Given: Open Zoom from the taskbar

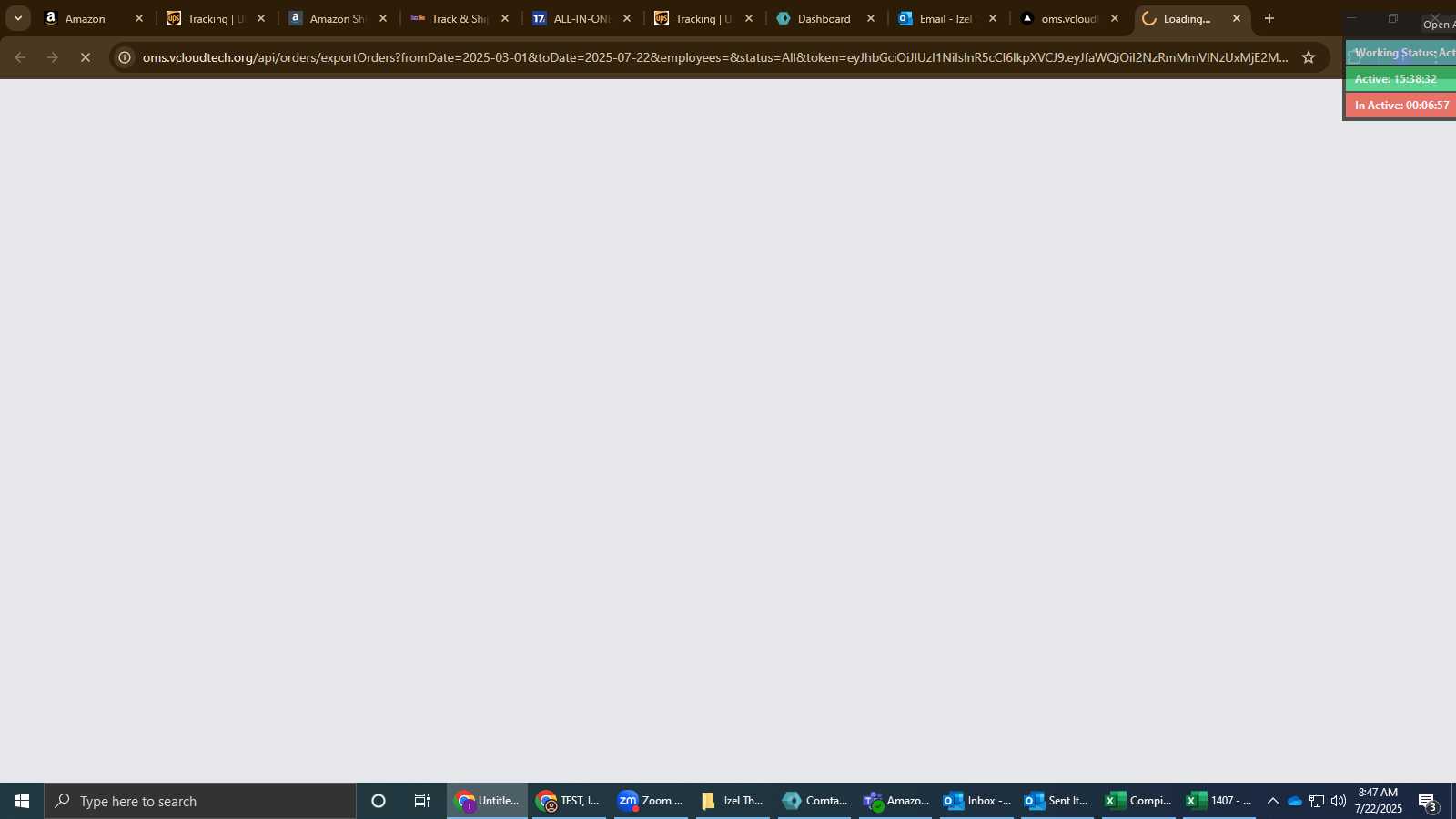Looking at the screenshot, I should [651, 801].
